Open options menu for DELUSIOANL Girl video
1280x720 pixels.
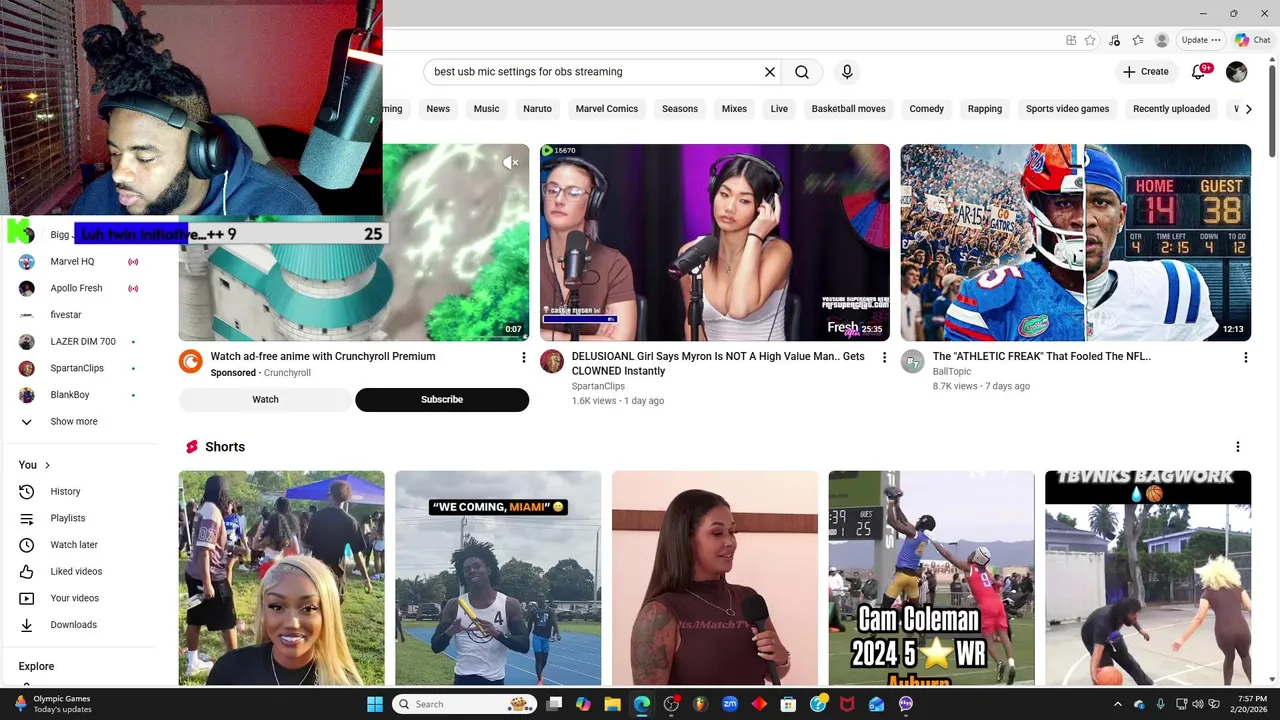coord(884,357)
